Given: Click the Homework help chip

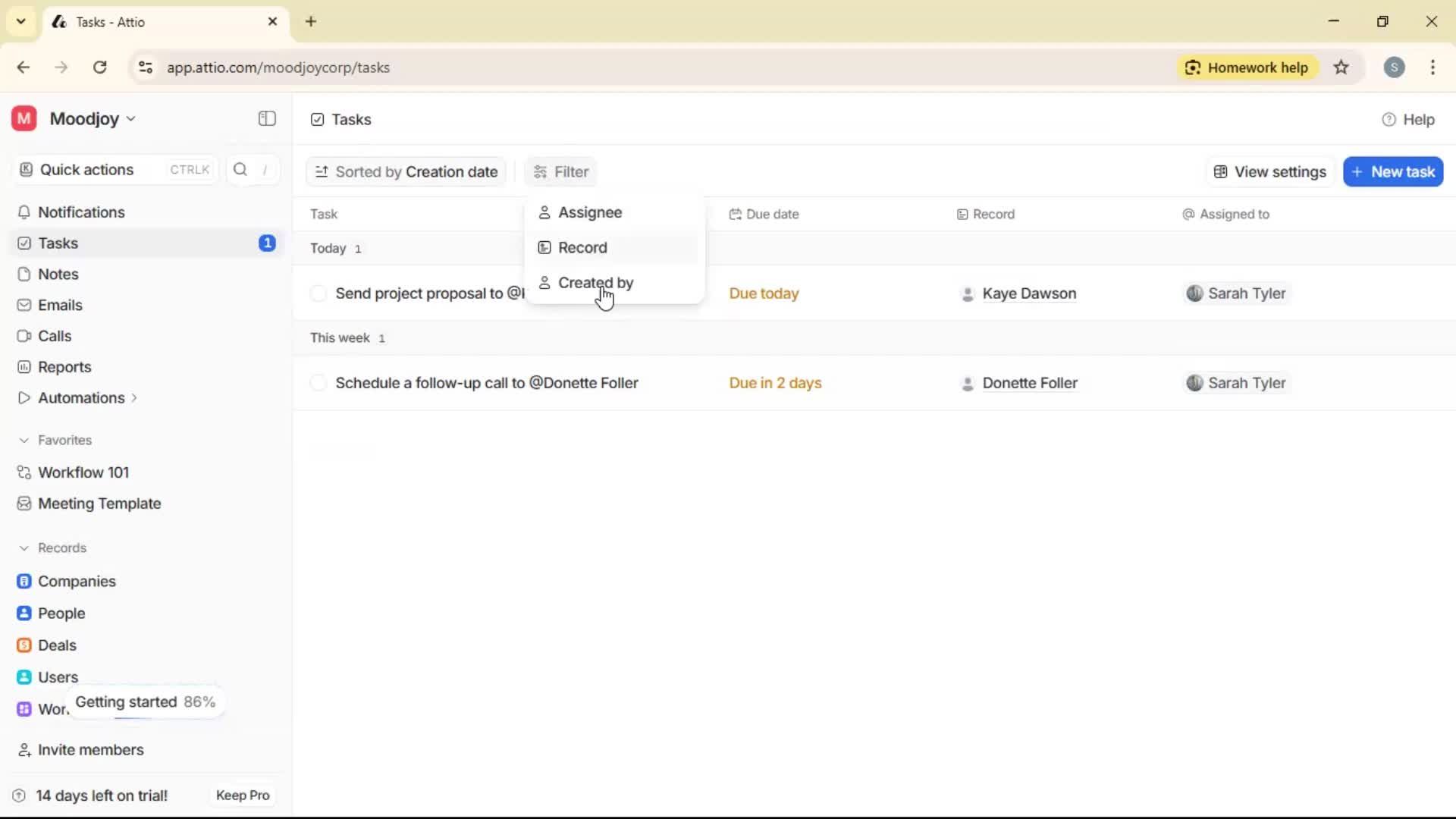Looking at the screenshot, I should [x=1247, y=67].
